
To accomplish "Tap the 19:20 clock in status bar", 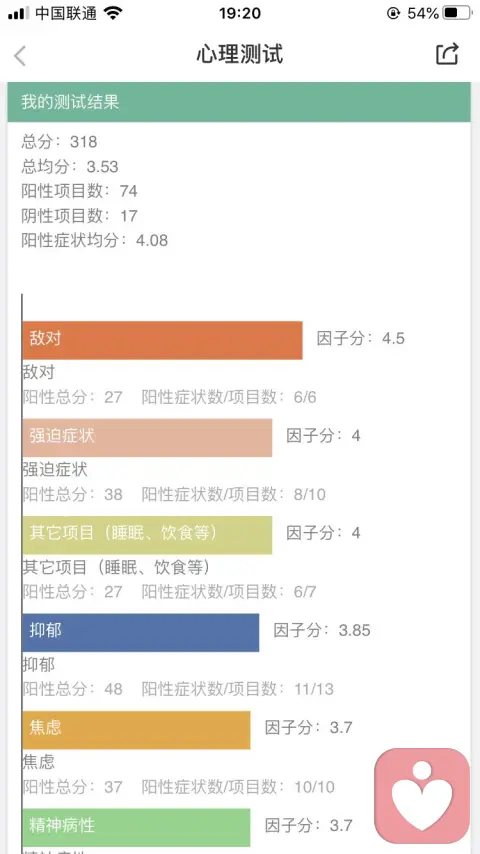I will pyautogui.click(x=240, y=13).
